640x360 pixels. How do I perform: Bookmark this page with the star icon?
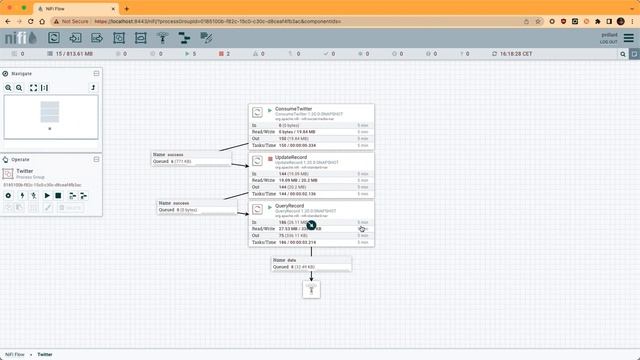pyautogui.click(x=538, y=21)
